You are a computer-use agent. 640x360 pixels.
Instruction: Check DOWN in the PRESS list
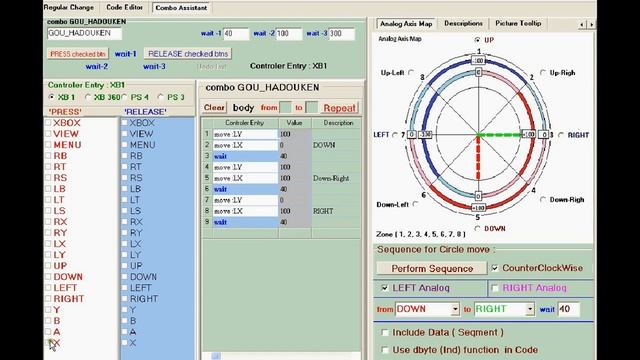[x=48, y=277]
